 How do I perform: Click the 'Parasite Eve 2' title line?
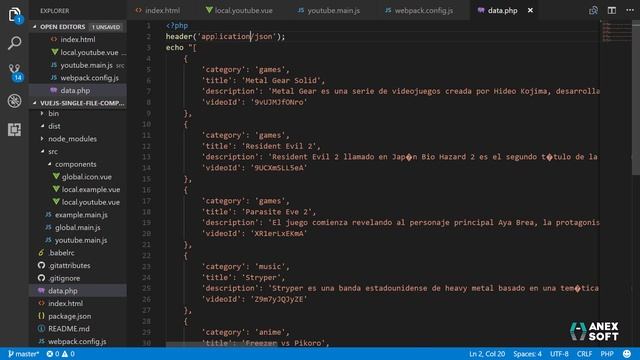[259, 212]
